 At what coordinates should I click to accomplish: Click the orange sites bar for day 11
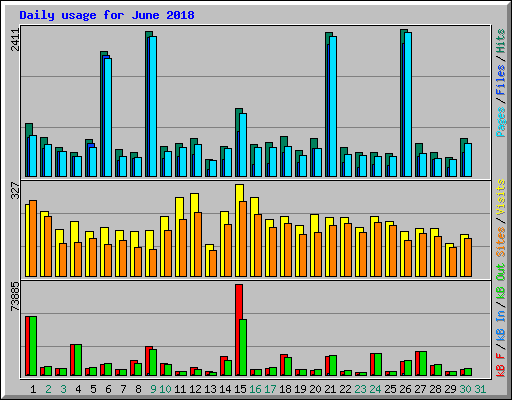tap(183, 248)
